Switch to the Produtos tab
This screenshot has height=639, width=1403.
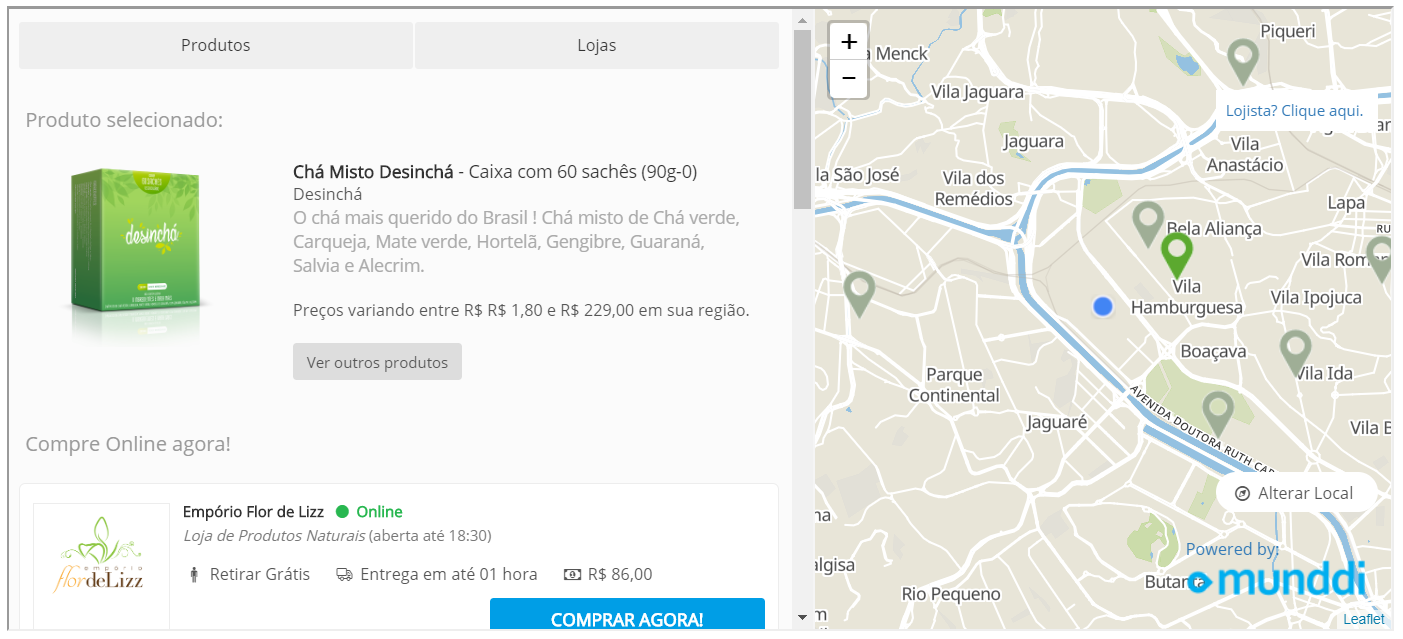[216, 45]
